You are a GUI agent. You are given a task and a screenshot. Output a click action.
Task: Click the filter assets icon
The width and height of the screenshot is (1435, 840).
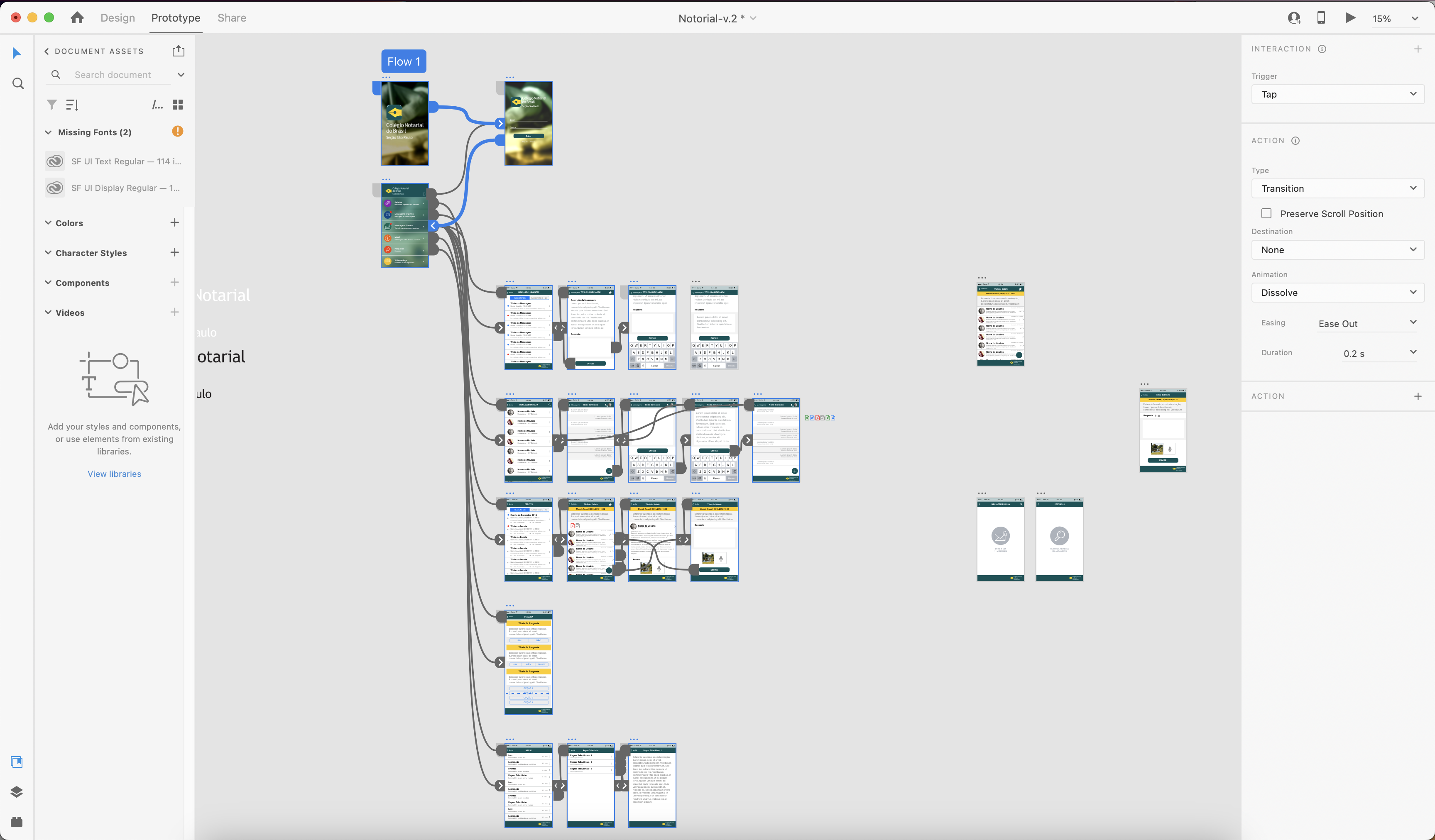click(x=52, y=105)
